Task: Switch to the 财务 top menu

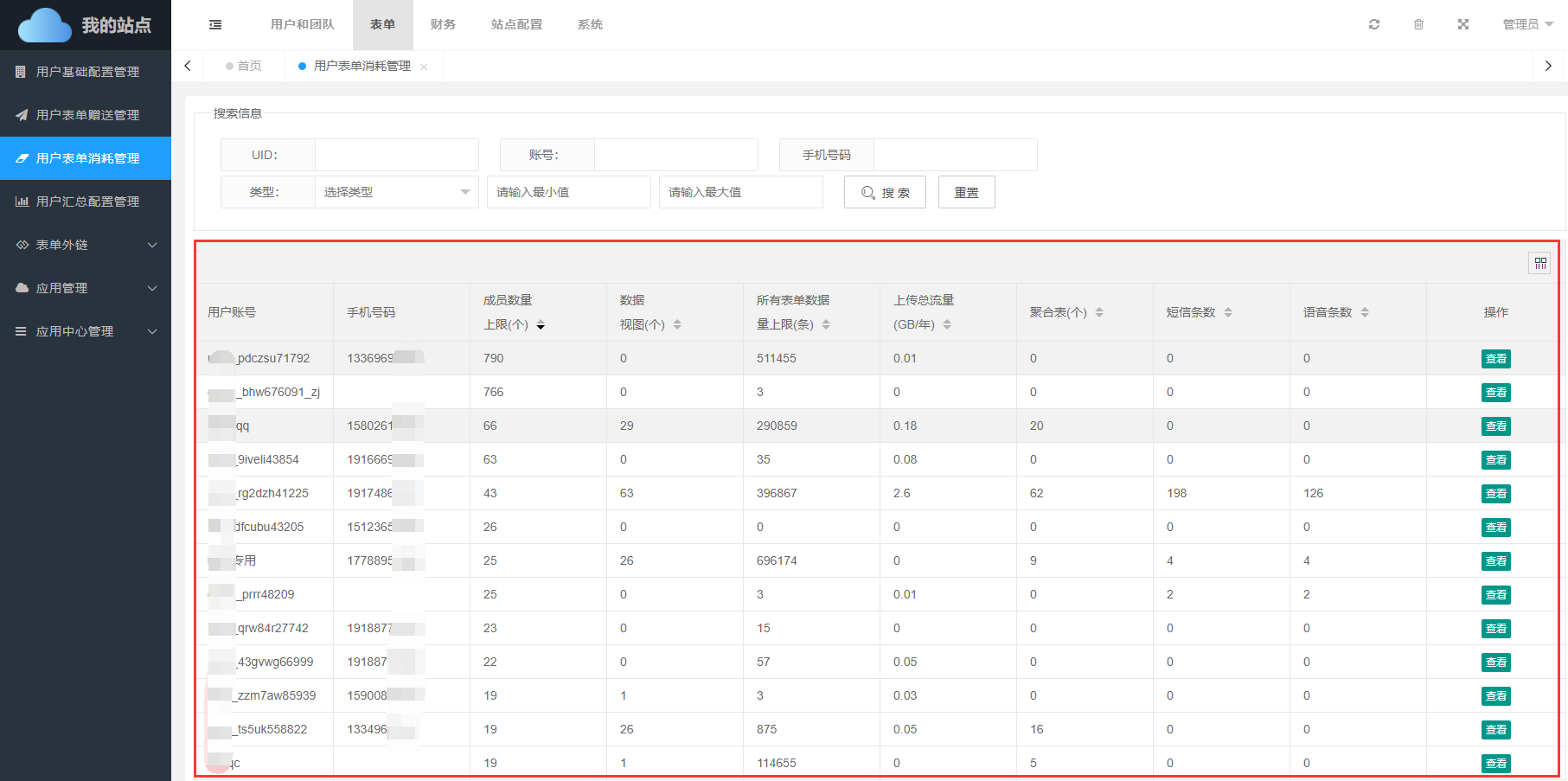Action: [443, 24]
